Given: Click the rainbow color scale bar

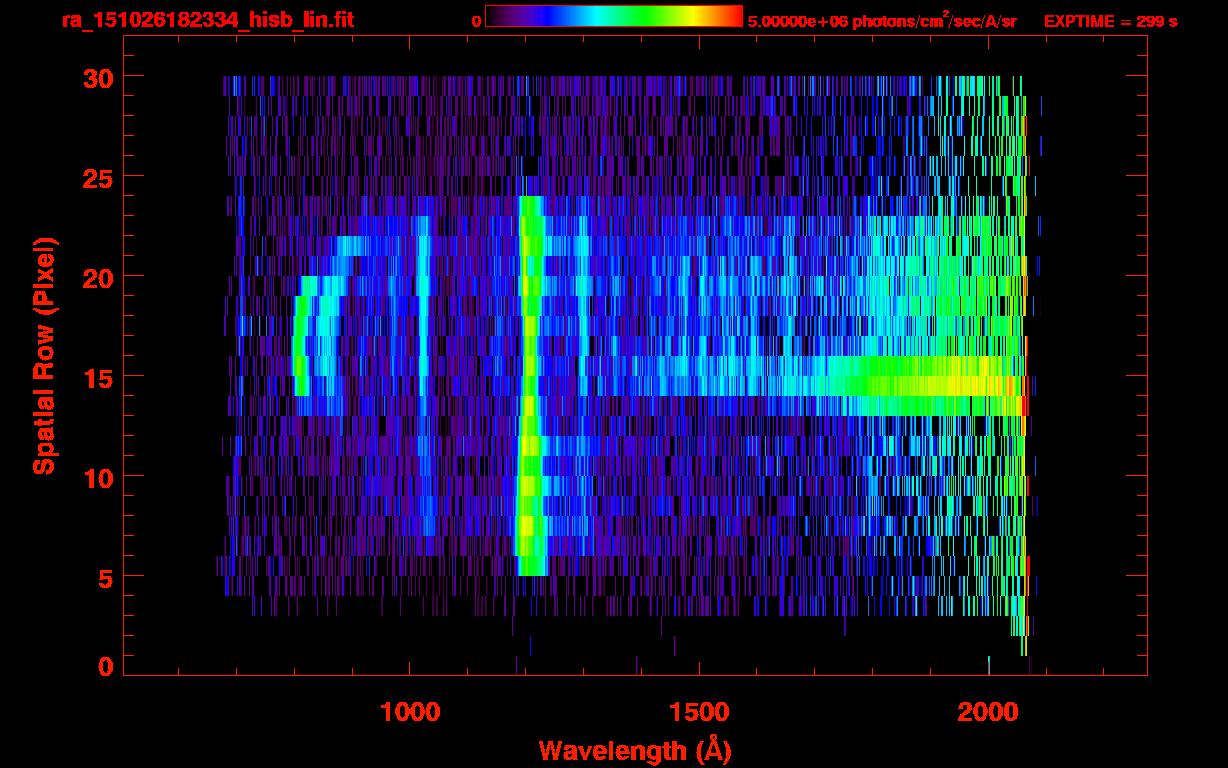Looking at the screenshot, I should pyautogui.click(x=614, y=16).
